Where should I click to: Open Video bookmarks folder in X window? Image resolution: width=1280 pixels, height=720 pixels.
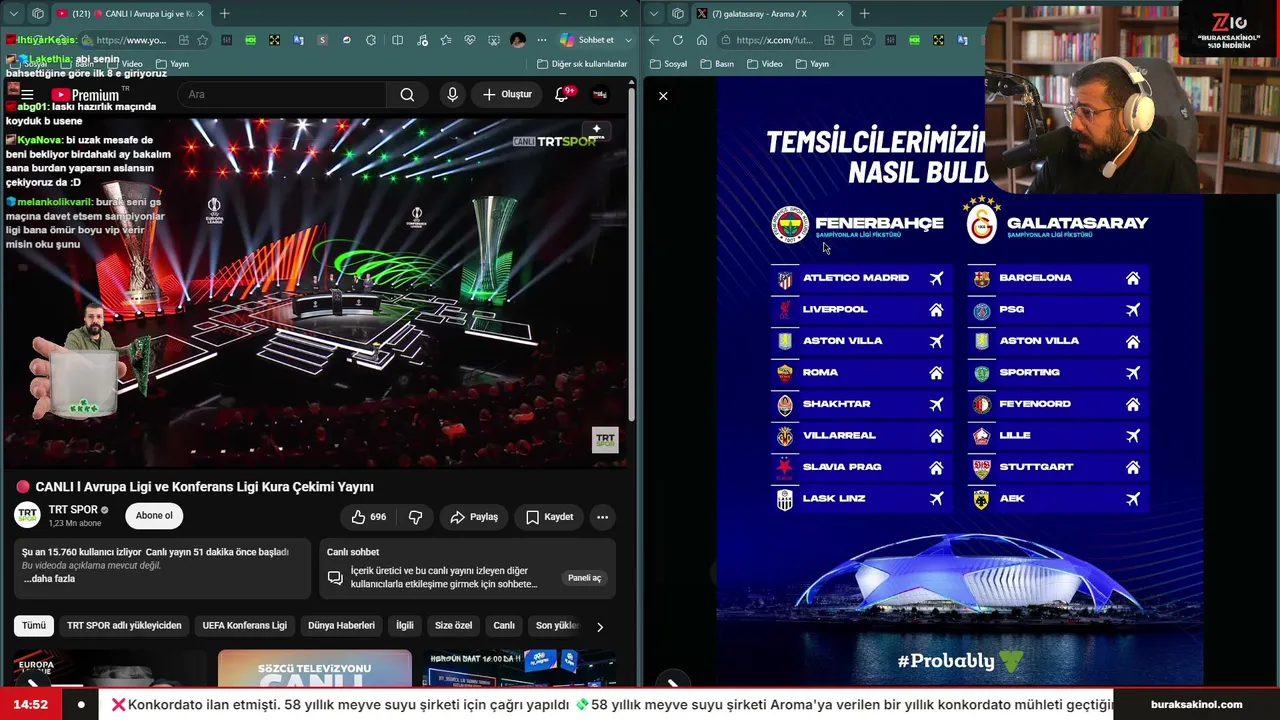pos(764,64)
